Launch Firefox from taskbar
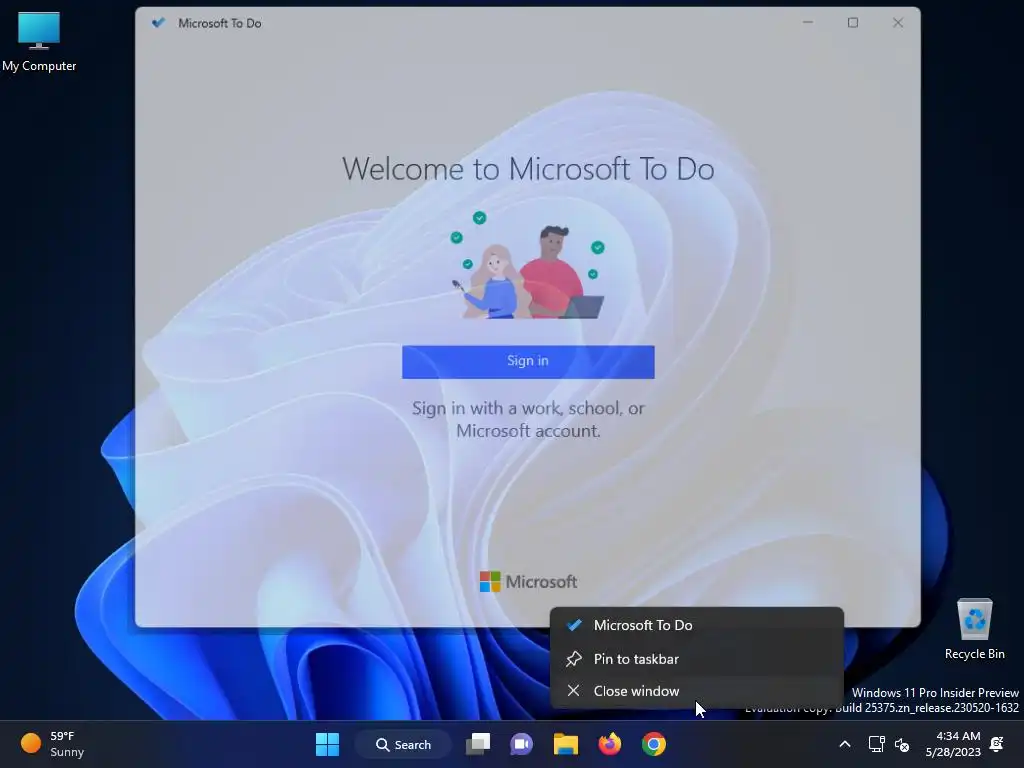The height and width of the screenshot is (768, 1024). tap(609, 744)
